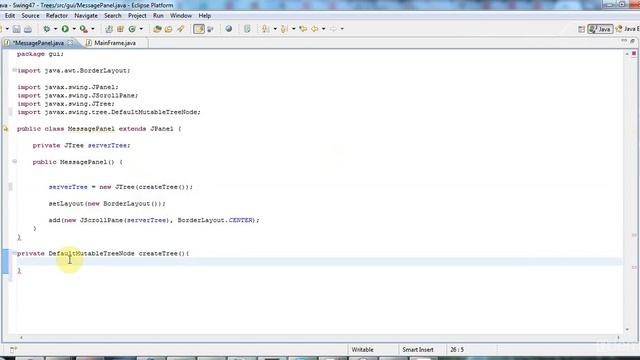The image size is (640, 360).
Task: Open the Source menu
Action: 30,16
